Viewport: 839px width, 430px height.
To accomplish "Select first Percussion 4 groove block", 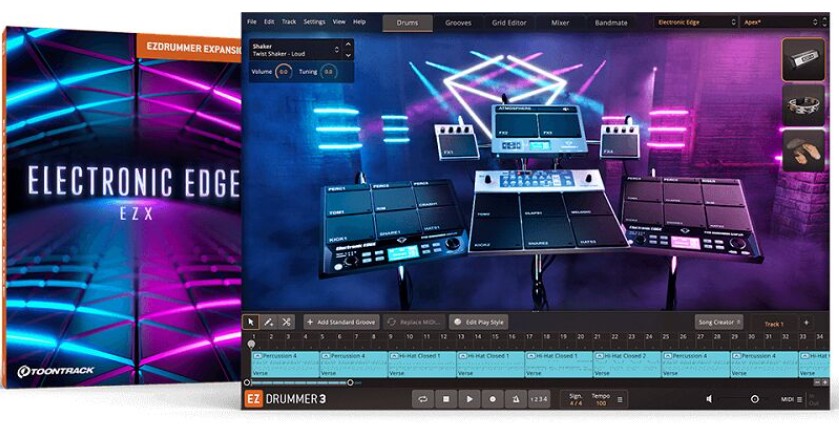I will pos(285,364).
